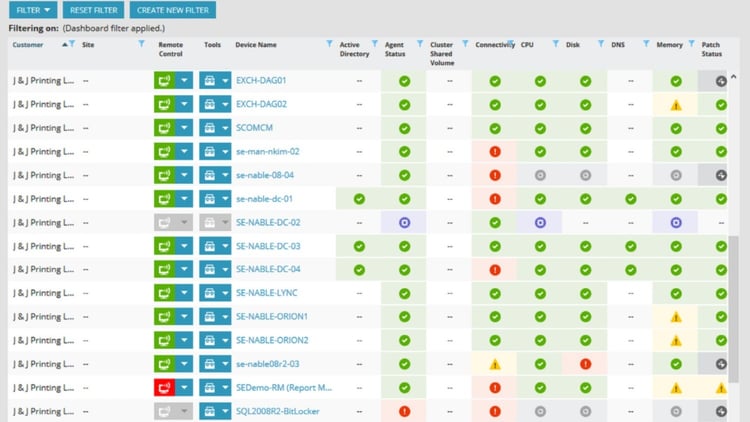Open the FILTER dropdown menu
Screen dimensions: 750x422
[x=33, y=10]
